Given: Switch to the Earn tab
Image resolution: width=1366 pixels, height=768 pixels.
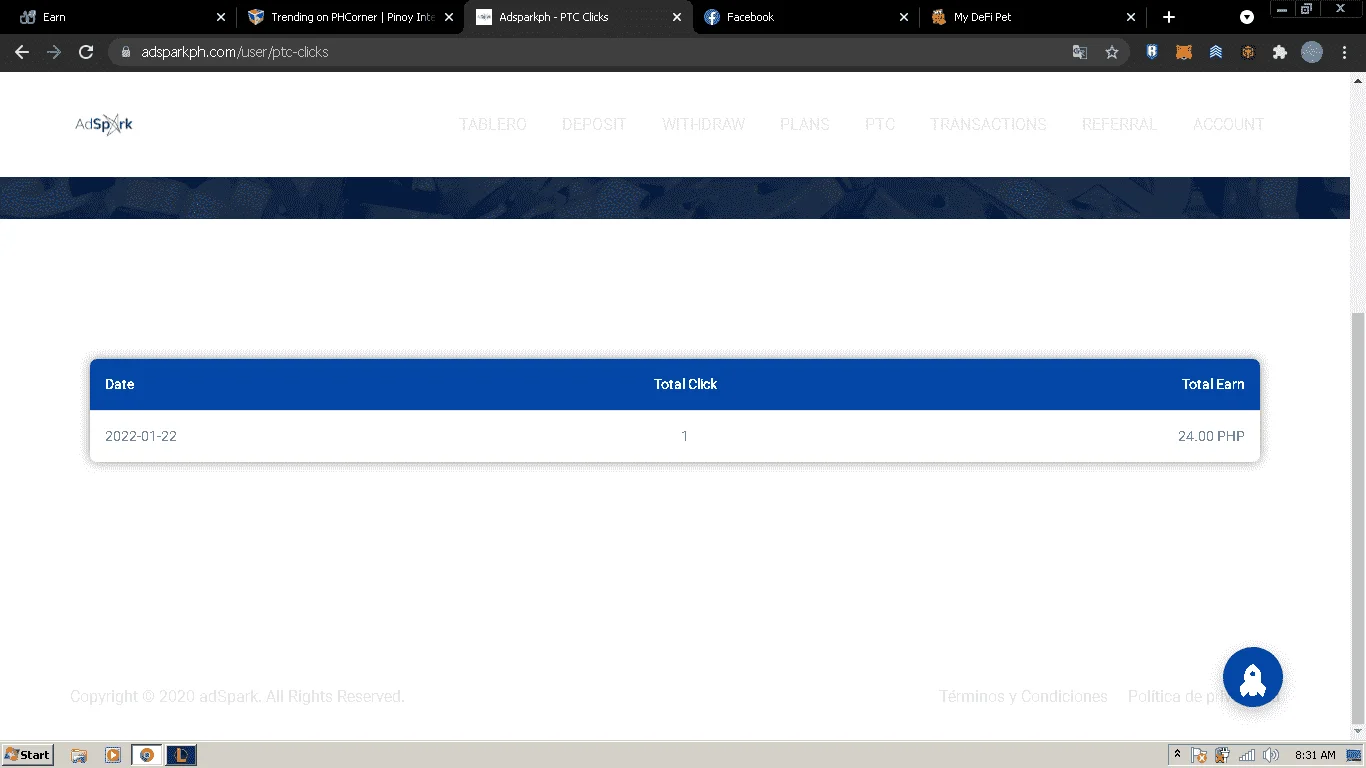Looking at the screenshot, I should (120, 17).
